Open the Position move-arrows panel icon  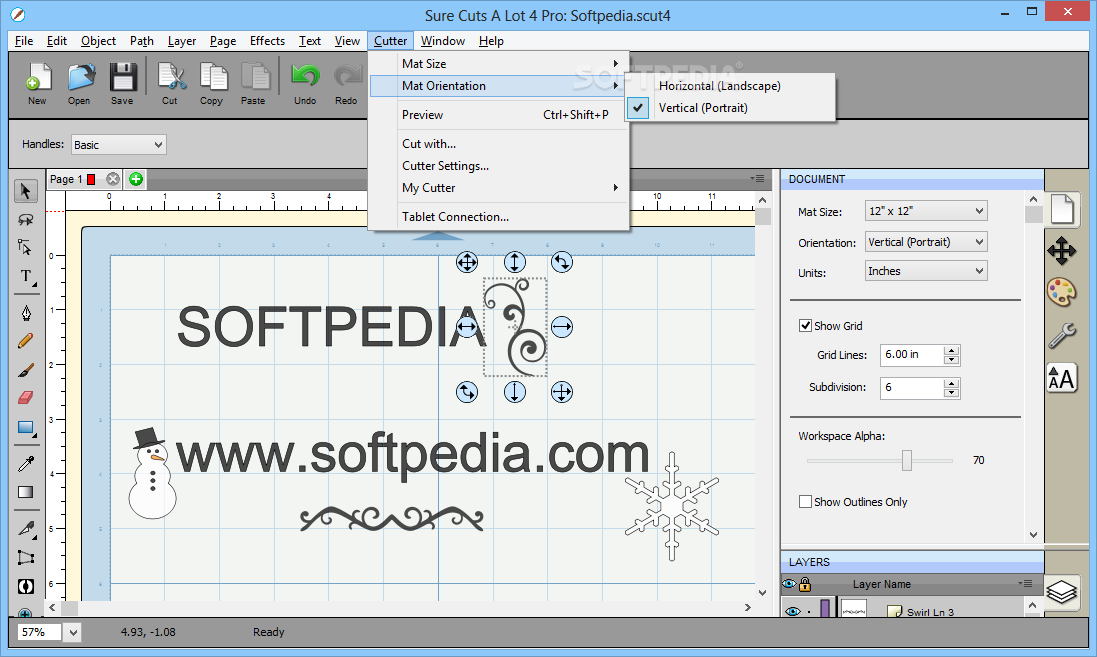point(1062,250)
